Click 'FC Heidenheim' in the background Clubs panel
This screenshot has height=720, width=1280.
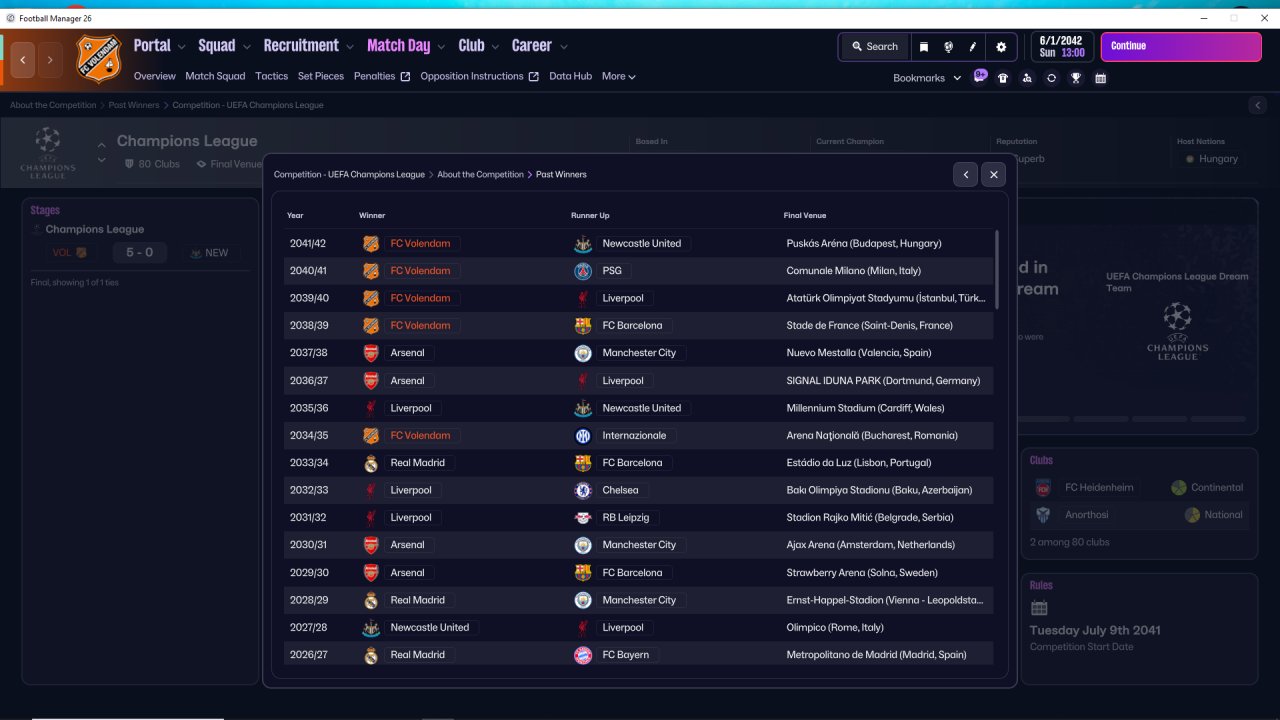click(x=1099, y=488)
